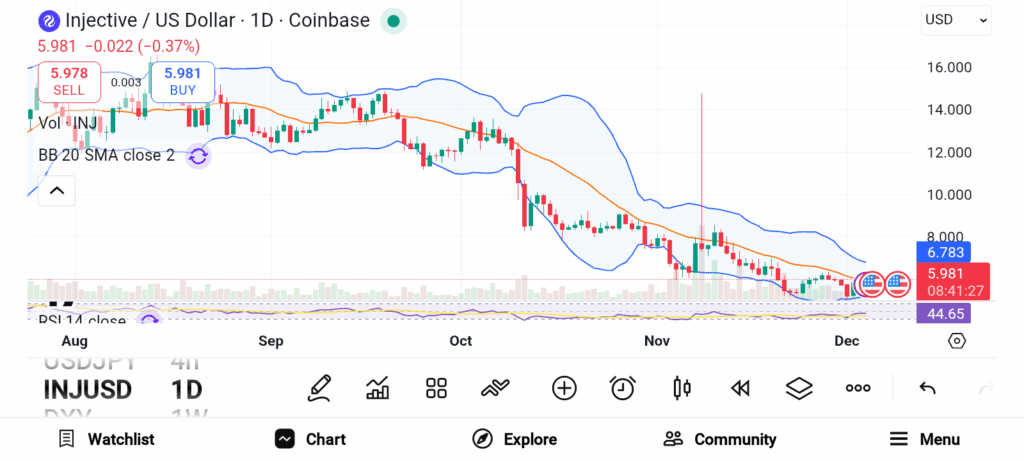Click the plus circle add icon
The image size is (1024, 461).
click(564, 388)
